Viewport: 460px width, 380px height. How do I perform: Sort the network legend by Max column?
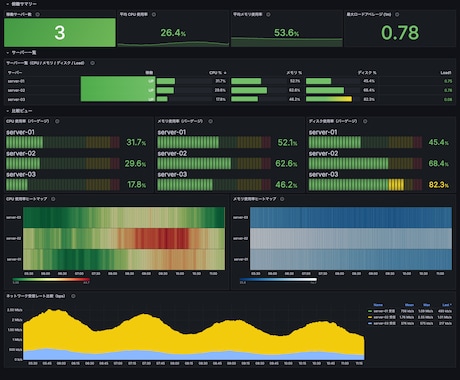[x=426, y=305]
